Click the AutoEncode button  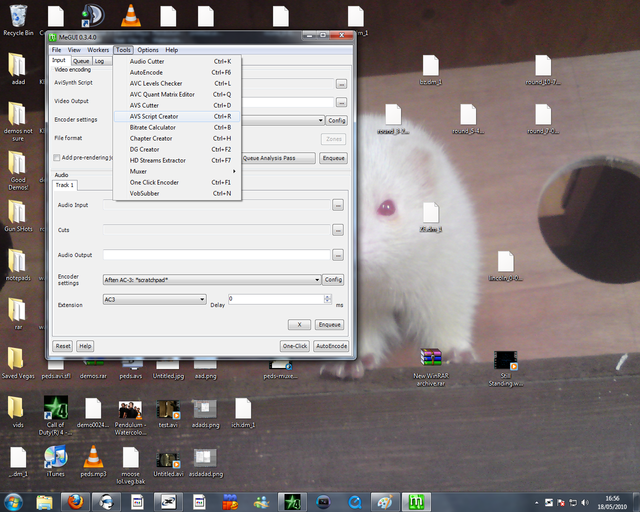point(331,346)
